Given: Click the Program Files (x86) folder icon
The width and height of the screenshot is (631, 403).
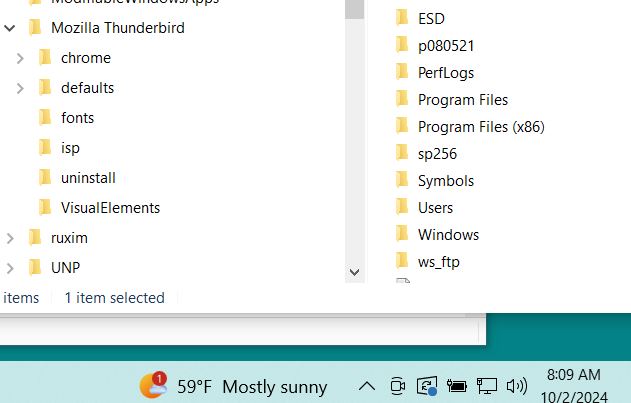Looking at the screenshot, I should point(402,126).
